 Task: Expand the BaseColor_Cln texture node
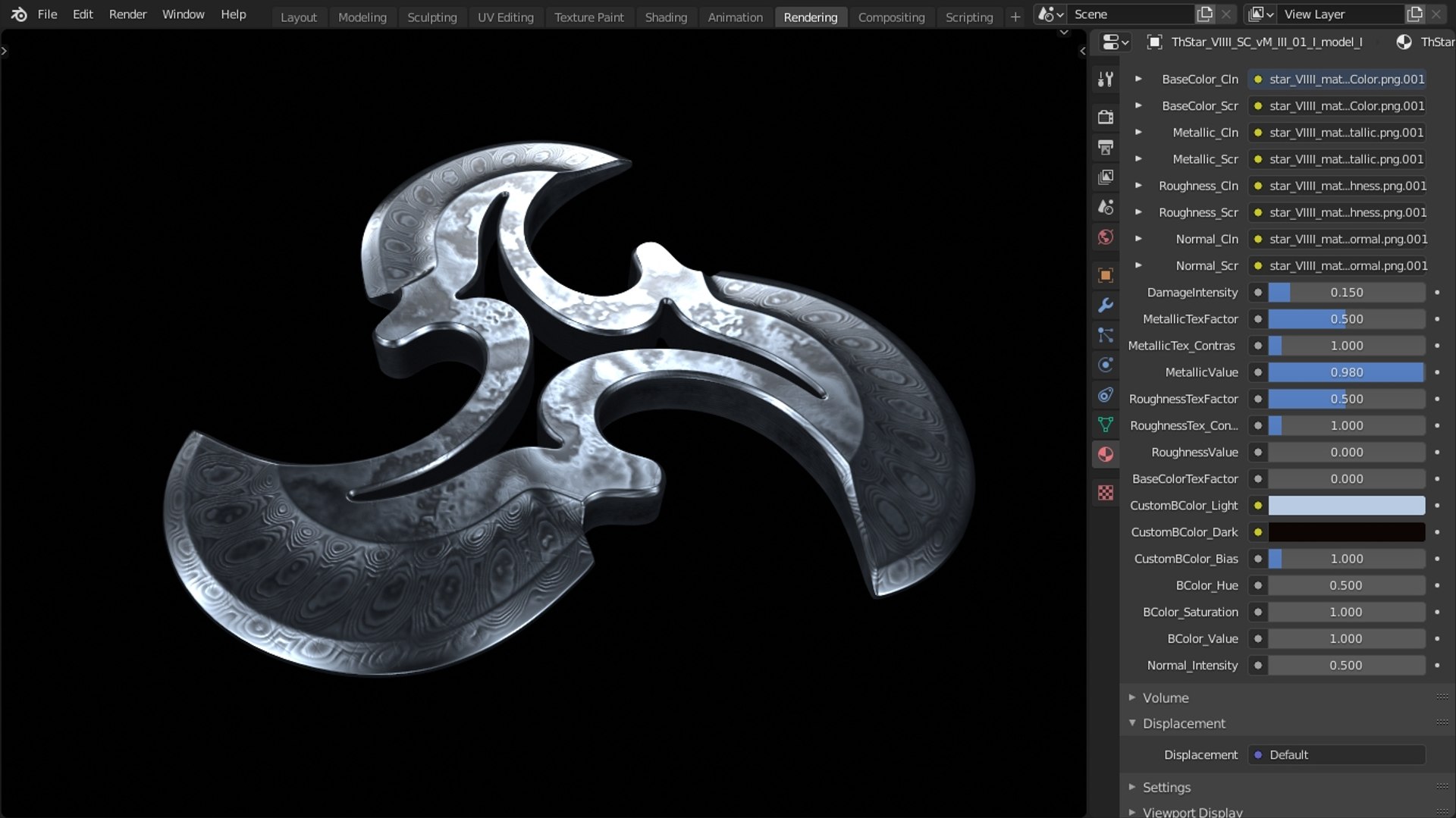[x=1138, y=79]
